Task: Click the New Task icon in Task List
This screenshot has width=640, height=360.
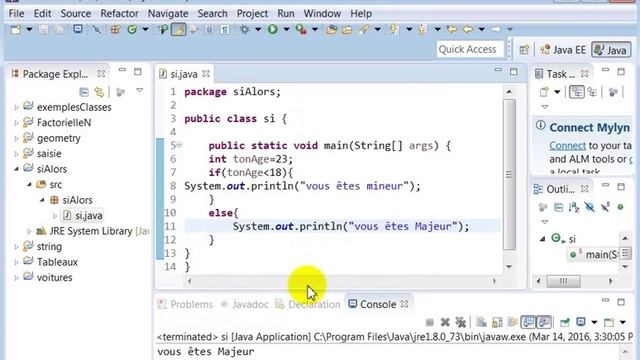Action: (x=544, y=92)
